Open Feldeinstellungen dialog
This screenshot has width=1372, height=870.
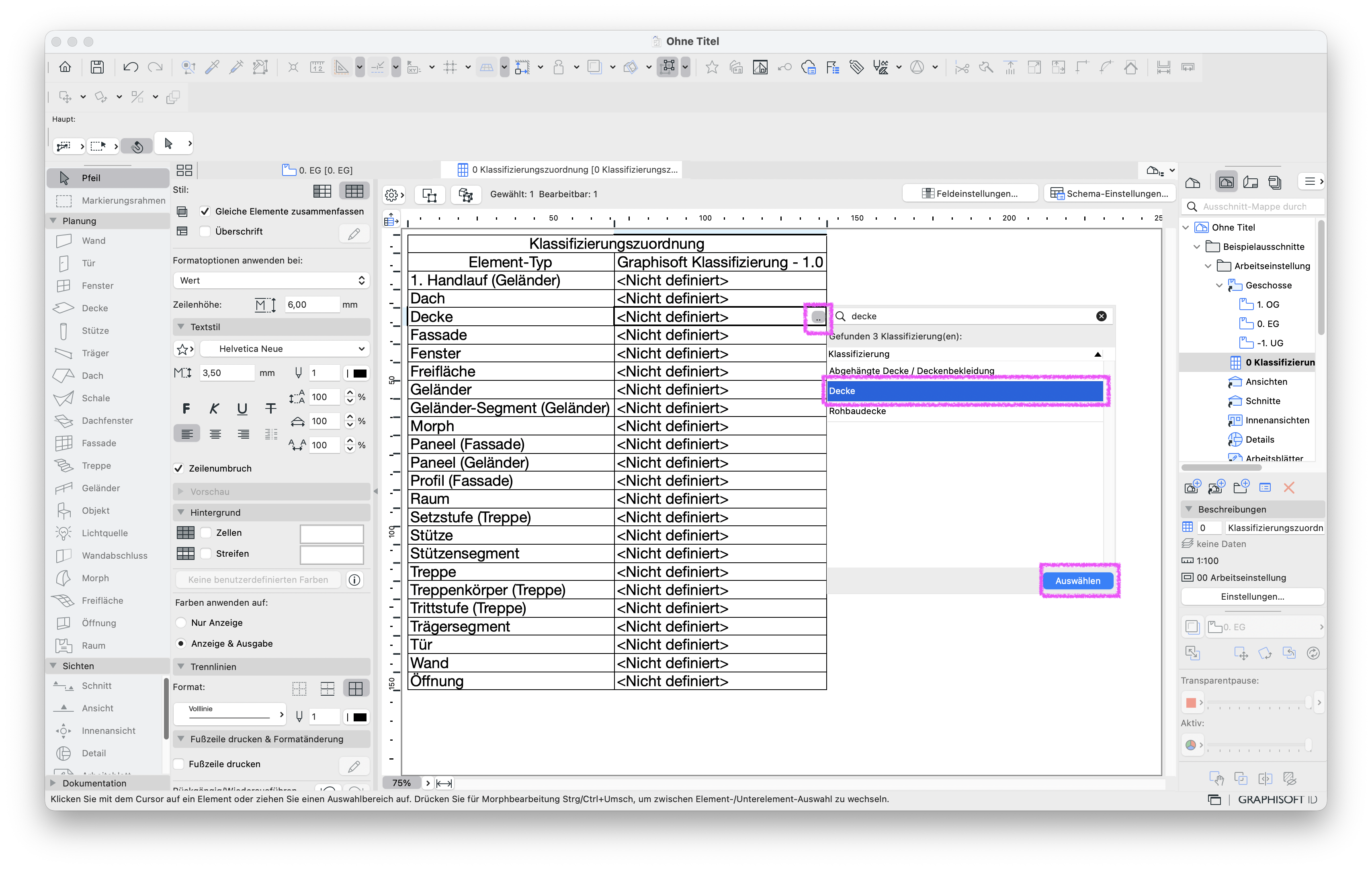pos(970,194)
